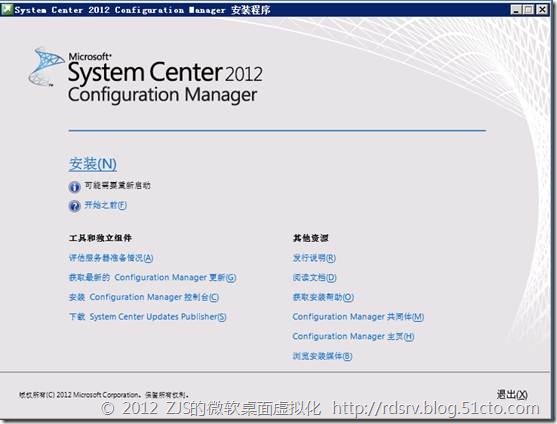The width and height of the screenshot is (557, 424).
Task: Click 浏览安装媒体(B) link
Action: pos(322,356)
